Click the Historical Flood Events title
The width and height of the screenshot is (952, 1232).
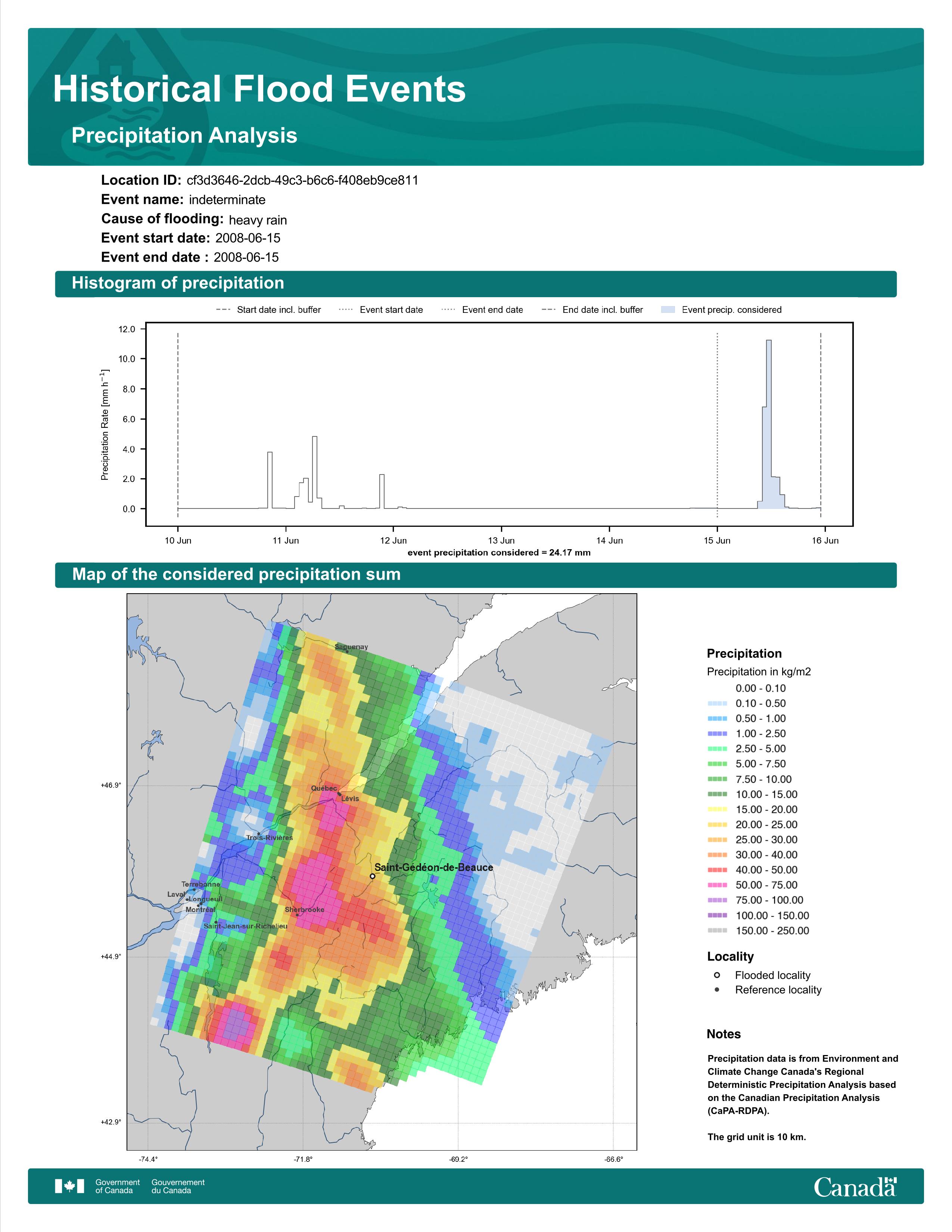click(259, 89)
